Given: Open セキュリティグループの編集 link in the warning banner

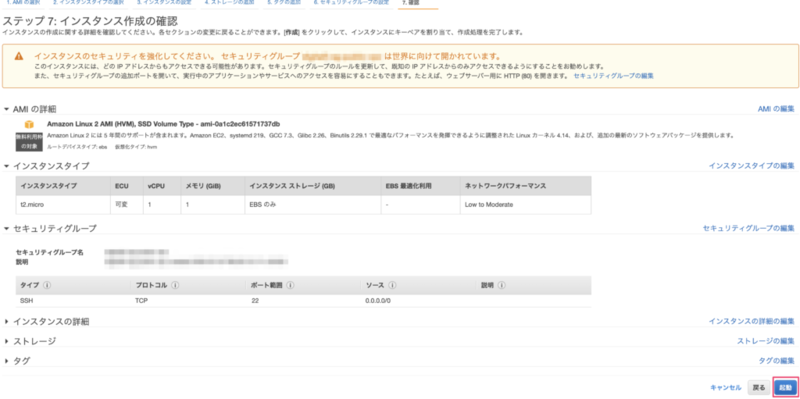Looking at the screenshot, I should (613, 76).
